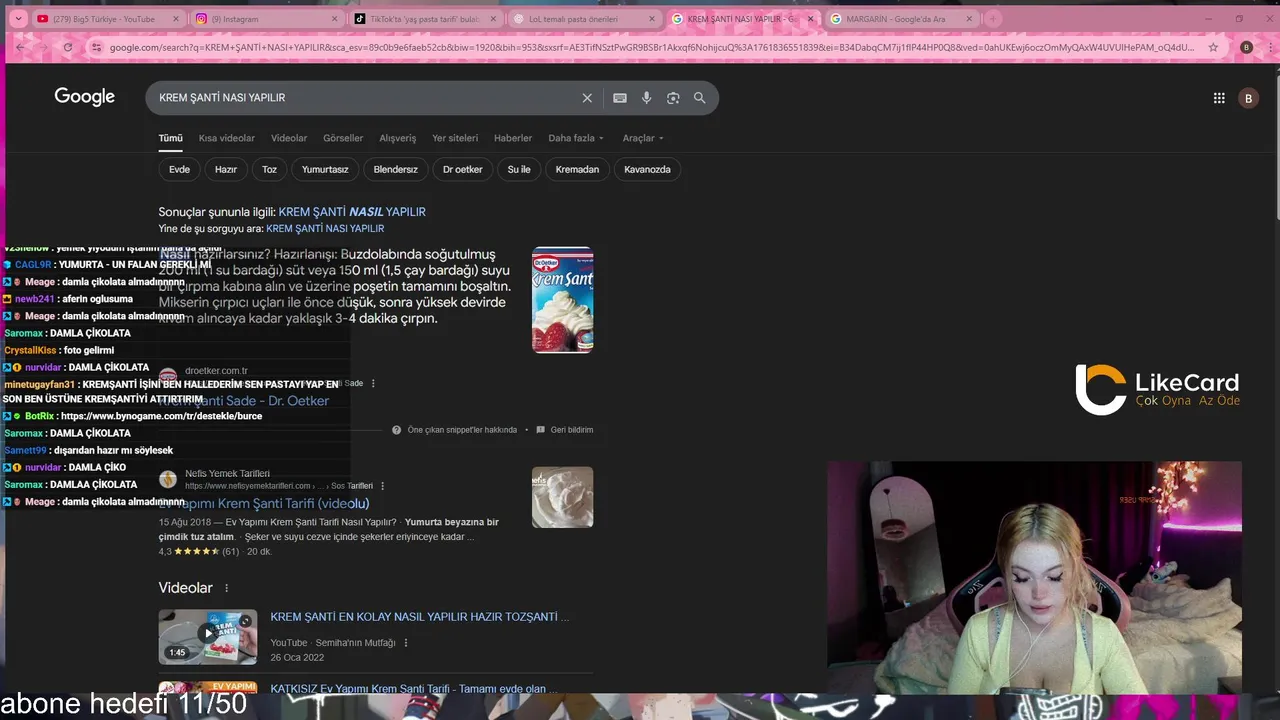1280x720 pixels.
Task: Switch to the Alışveriş tab
Action: pos(398,138)
